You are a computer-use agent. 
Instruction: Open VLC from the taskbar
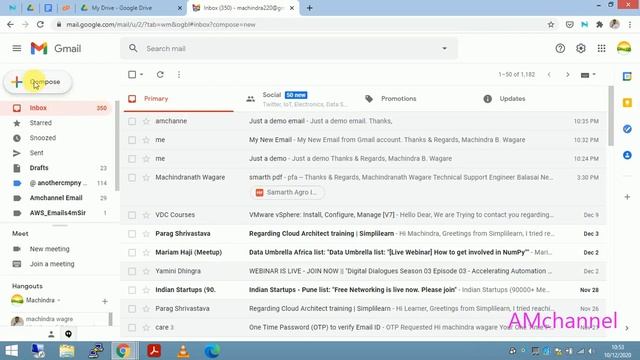pos(183,351)
